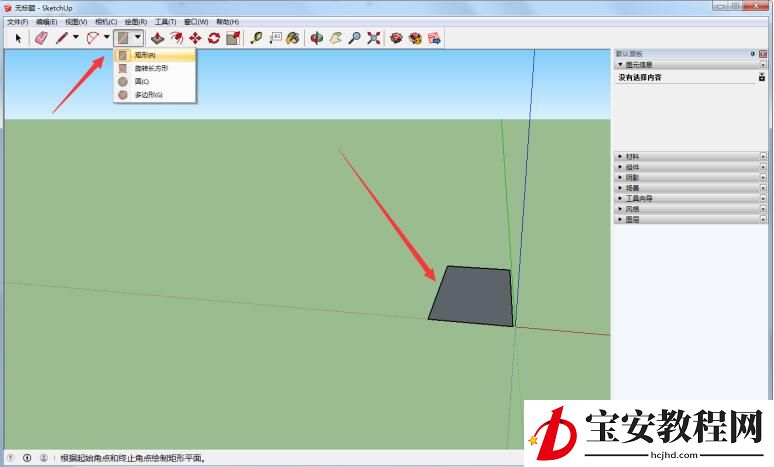Click the 没有选择内容 text

coord(640,78)
